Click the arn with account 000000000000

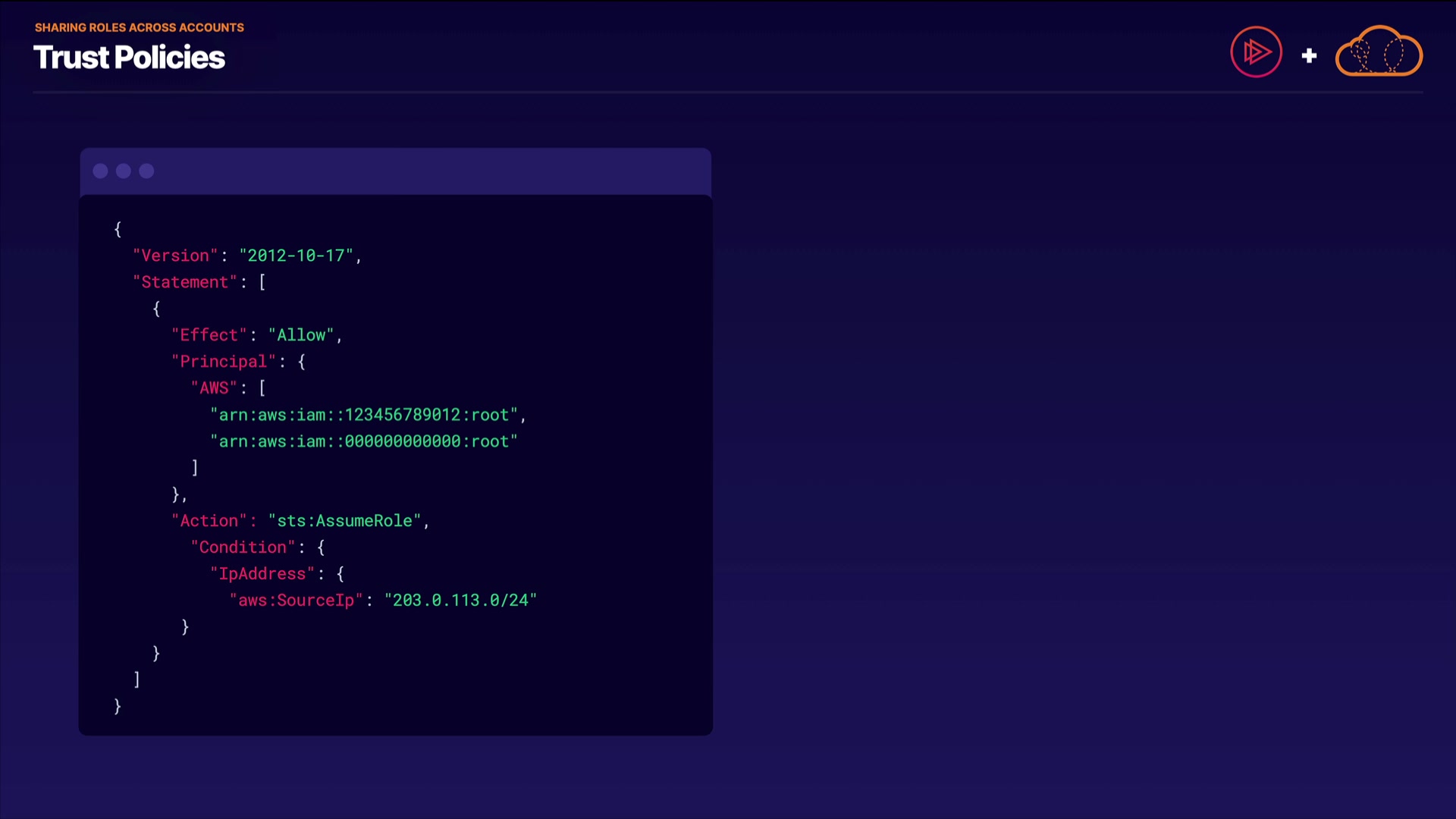coord(364,441)
